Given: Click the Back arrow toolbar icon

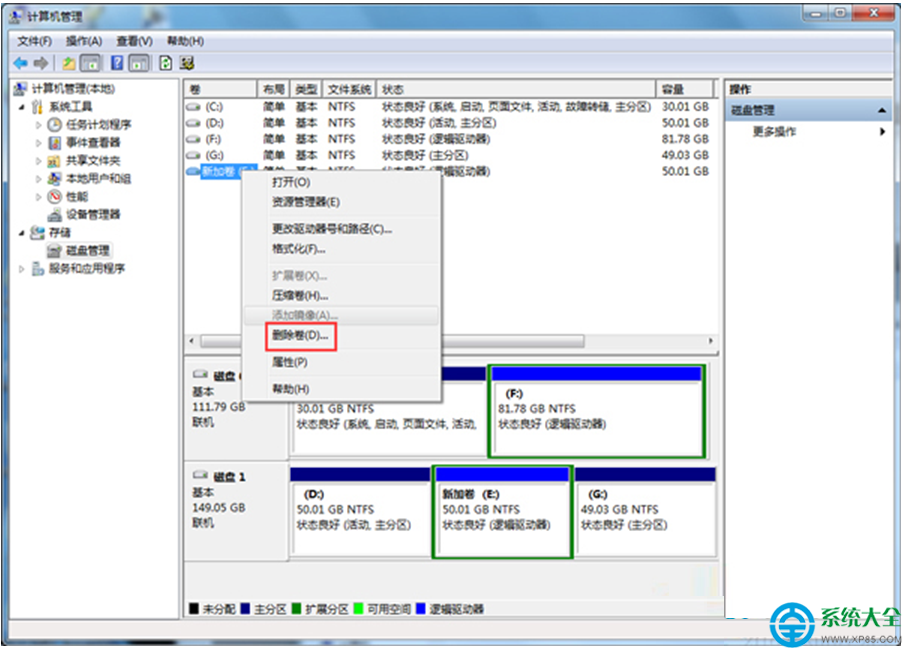Looking at the screenshot, I should (x=21, y=63).
